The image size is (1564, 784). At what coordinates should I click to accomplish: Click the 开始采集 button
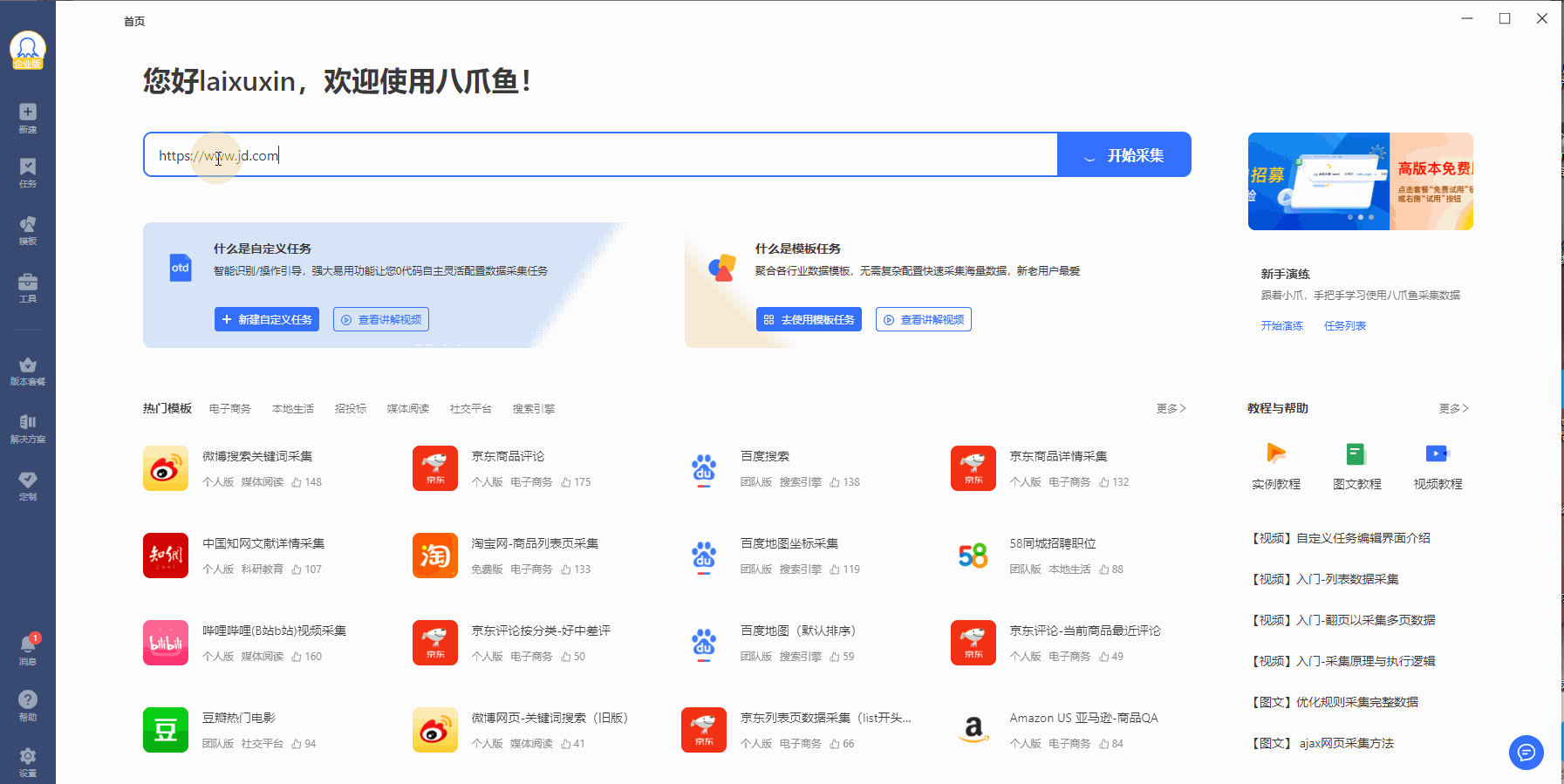coord(1124,155)
